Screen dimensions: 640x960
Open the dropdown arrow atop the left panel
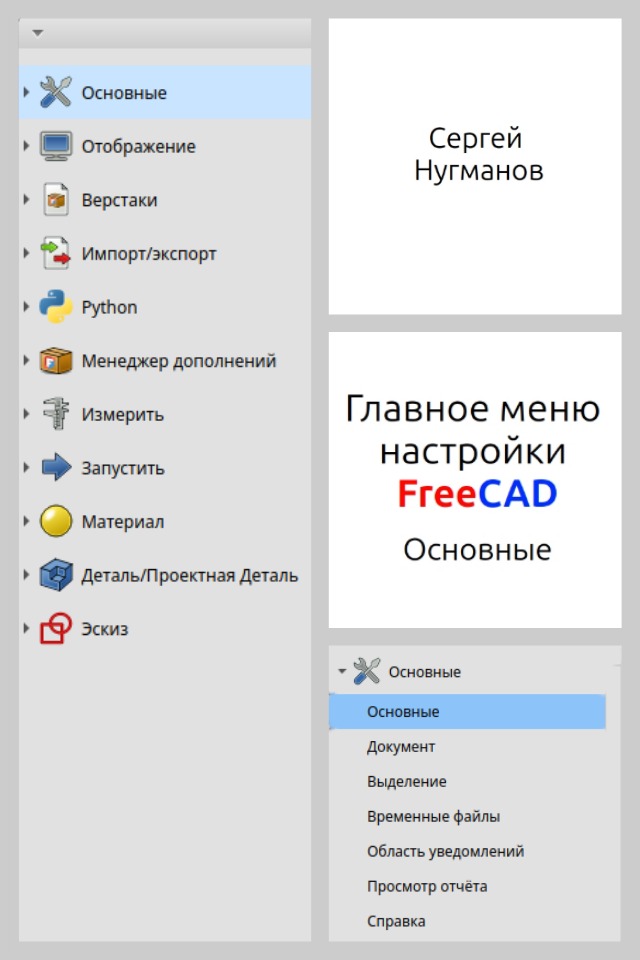(x=37, y=33)
